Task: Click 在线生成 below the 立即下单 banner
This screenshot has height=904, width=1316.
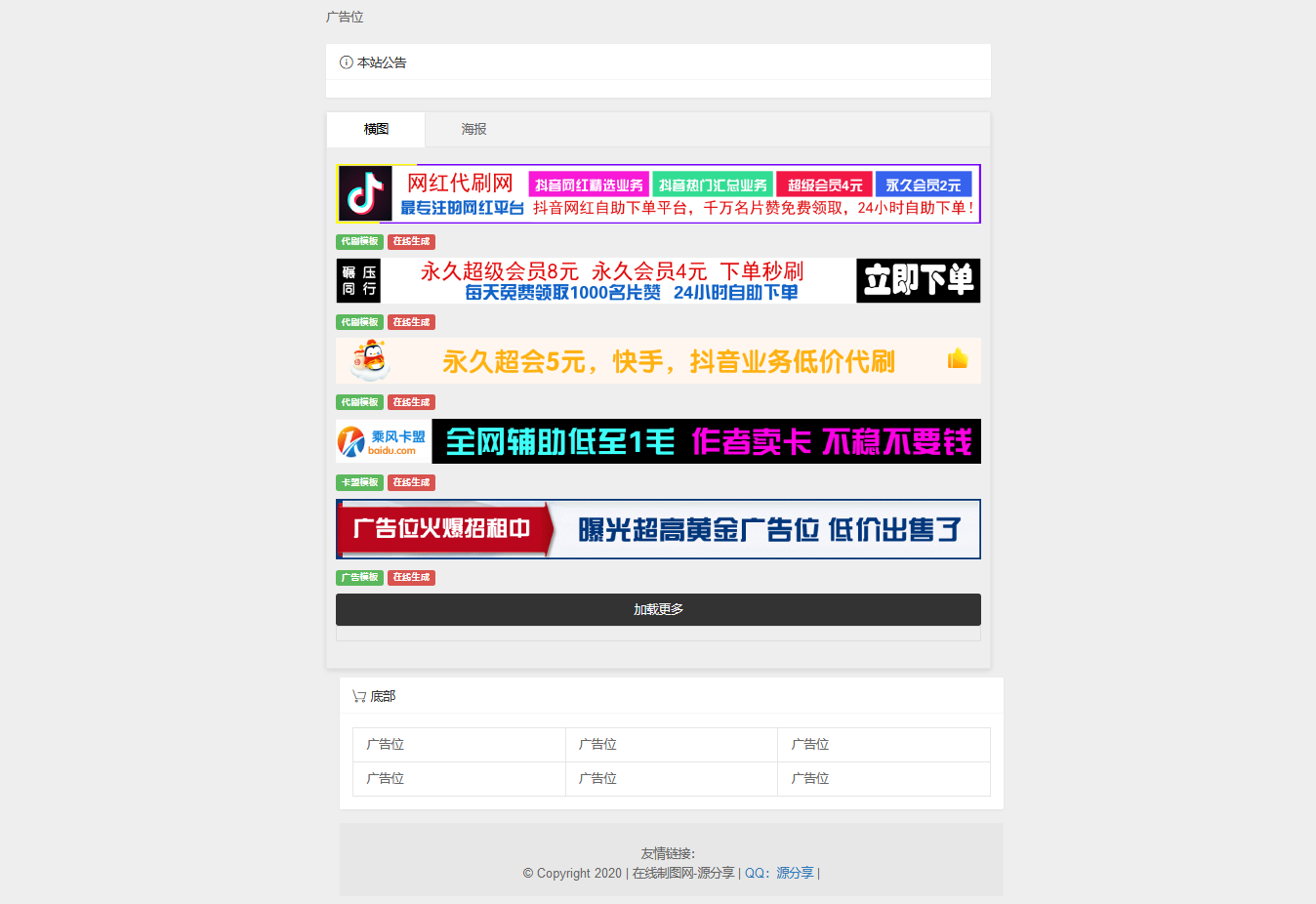Action: click(x=411, y=322)
